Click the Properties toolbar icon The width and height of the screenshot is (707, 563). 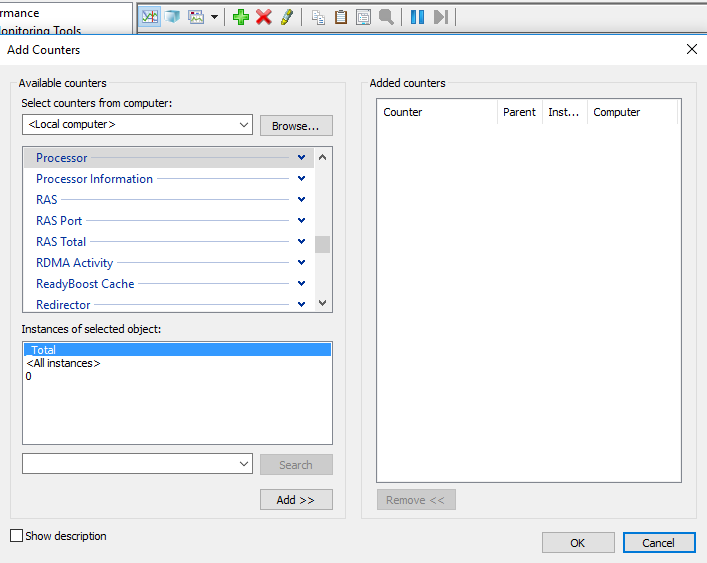point(363,17)
